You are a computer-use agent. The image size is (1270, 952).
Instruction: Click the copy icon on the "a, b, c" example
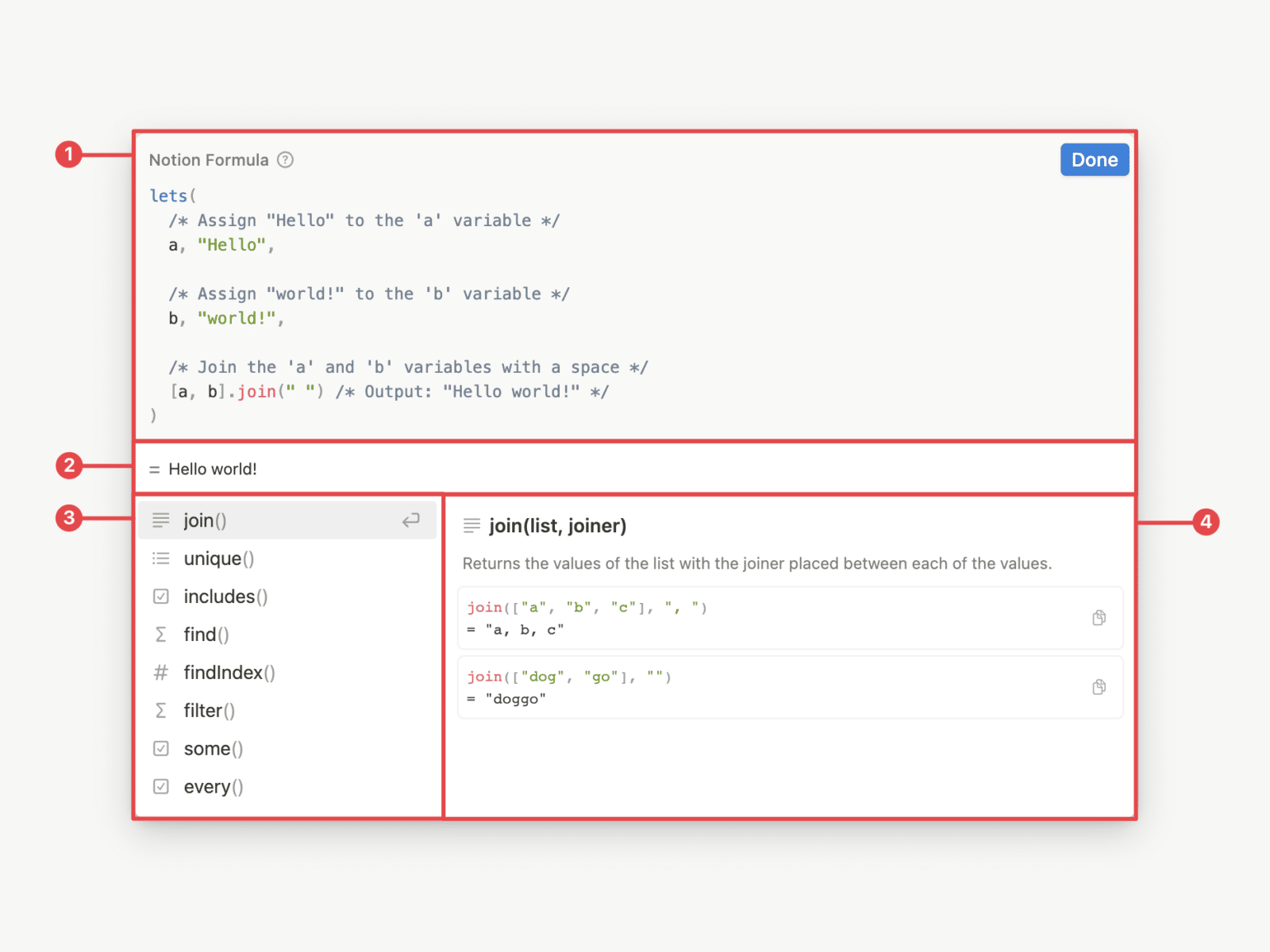click(1099, 618)
